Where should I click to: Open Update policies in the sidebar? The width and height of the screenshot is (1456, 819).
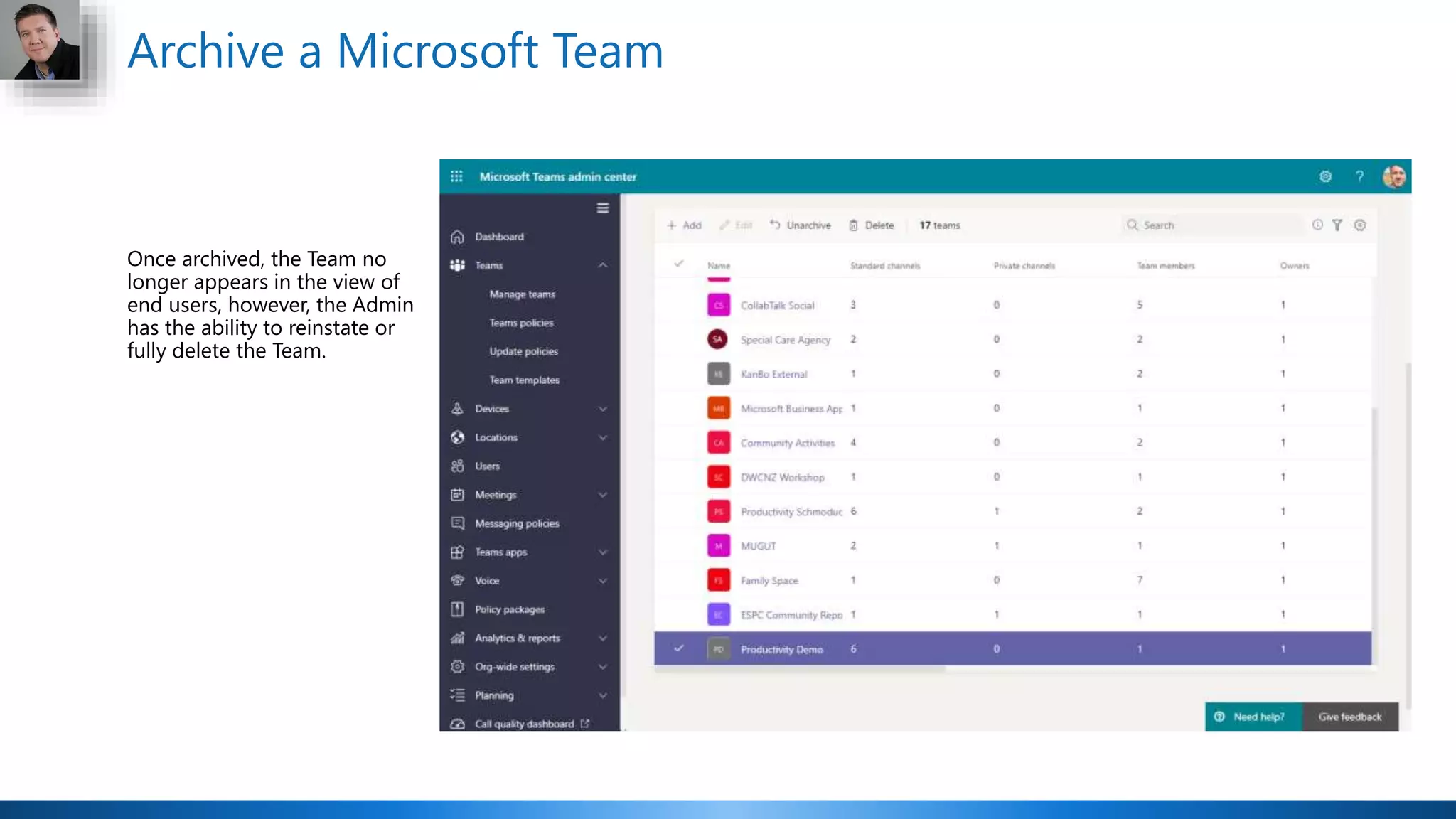[x=524, y=351]
